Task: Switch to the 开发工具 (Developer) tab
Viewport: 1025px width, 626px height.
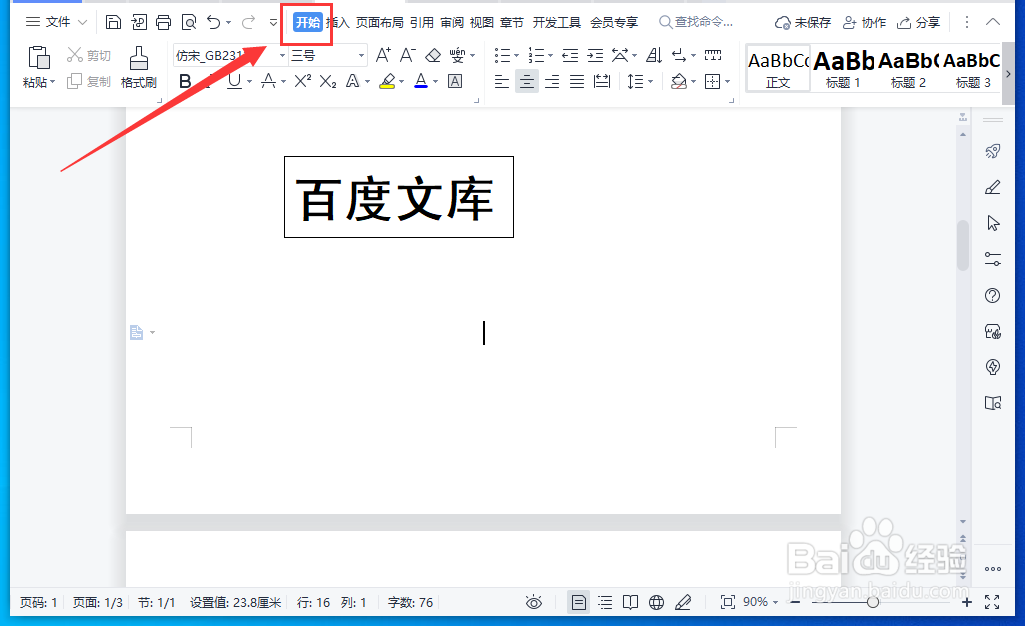Action: click(556, 22)
